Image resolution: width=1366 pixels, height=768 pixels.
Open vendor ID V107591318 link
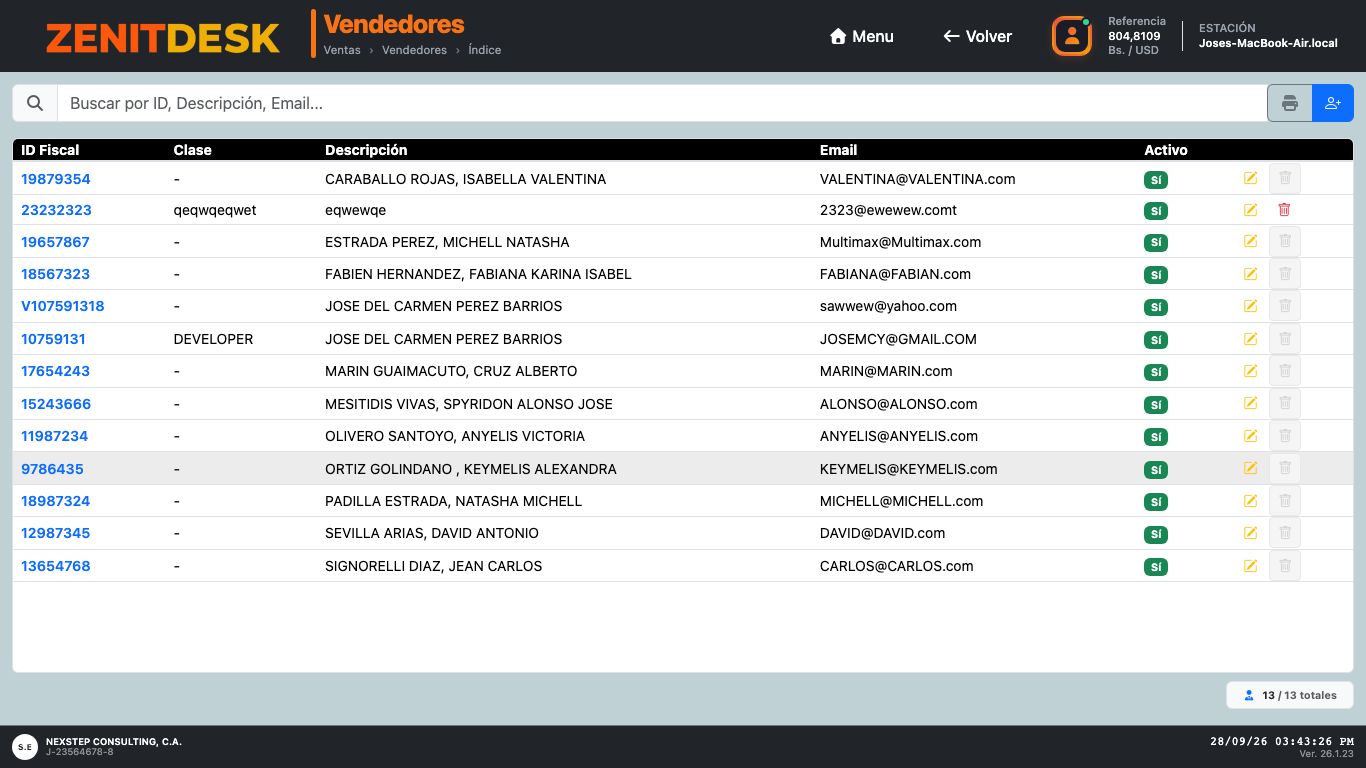[x=63, y=306]
